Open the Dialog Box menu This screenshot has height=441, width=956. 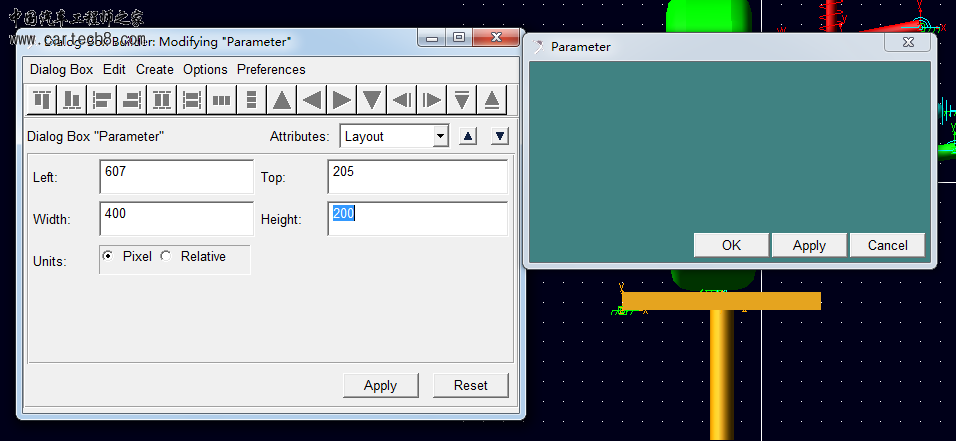(x=62, y=70)
